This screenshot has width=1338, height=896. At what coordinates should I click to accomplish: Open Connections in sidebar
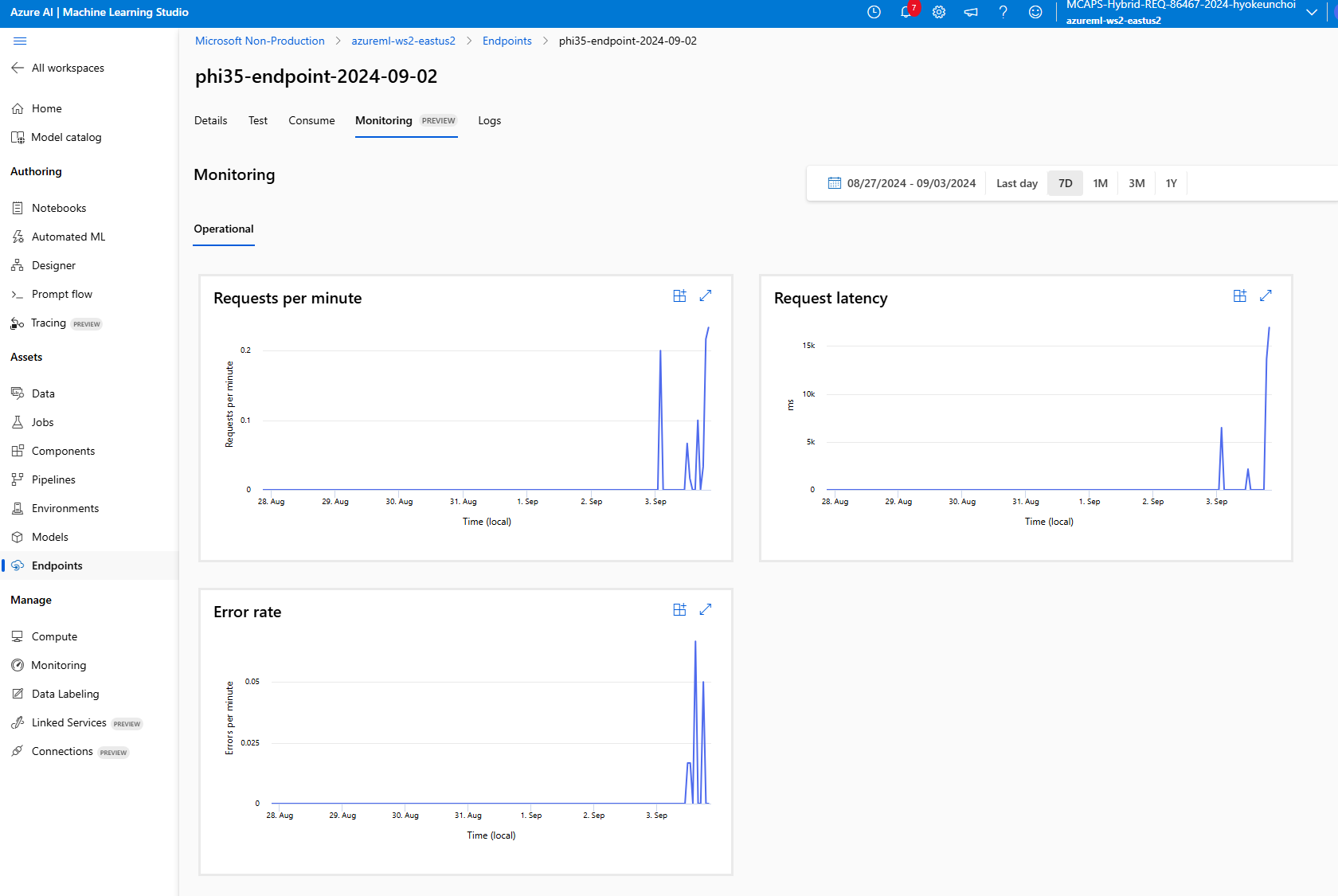click(69, 751)
